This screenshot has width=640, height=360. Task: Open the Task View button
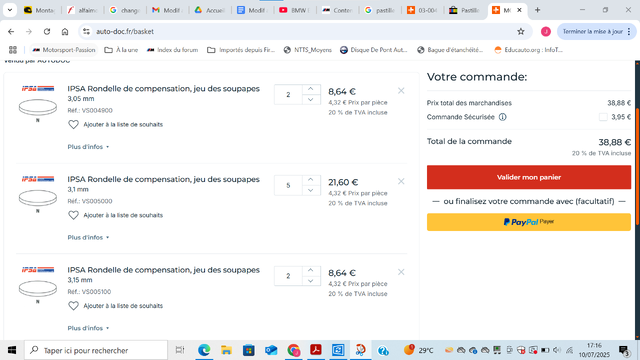(x=180, y=350)
